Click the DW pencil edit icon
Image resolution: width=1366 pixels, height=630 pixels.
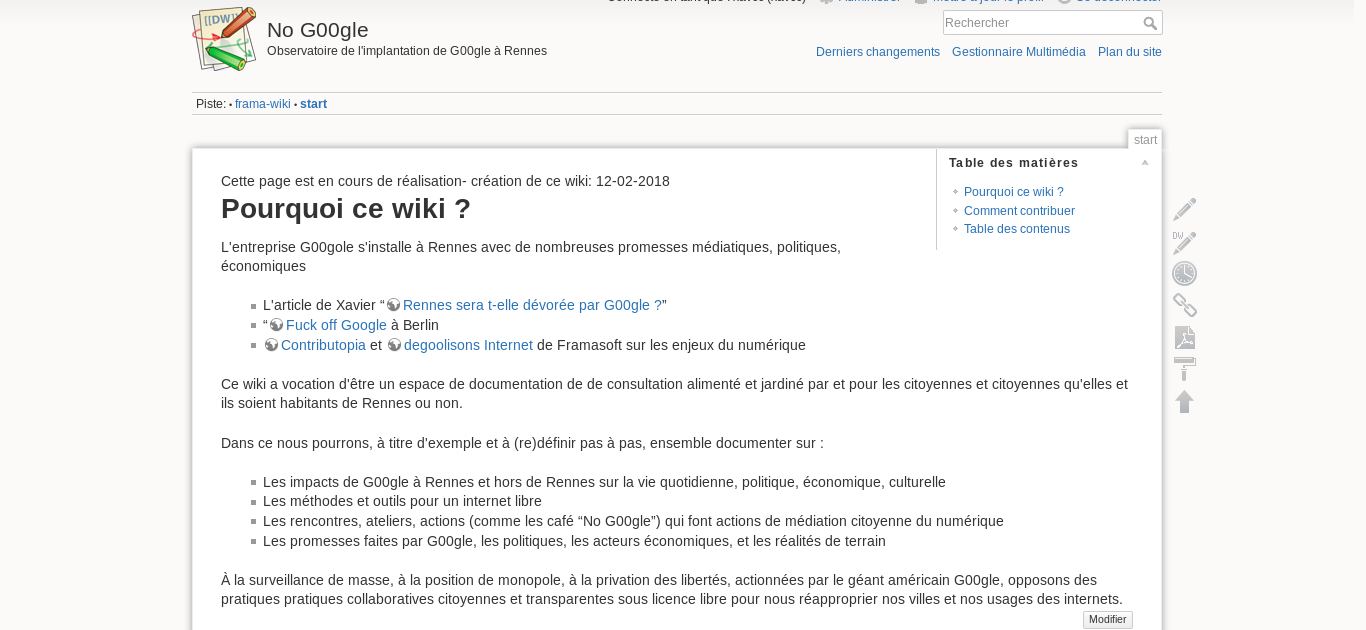tap(1184, 242)
